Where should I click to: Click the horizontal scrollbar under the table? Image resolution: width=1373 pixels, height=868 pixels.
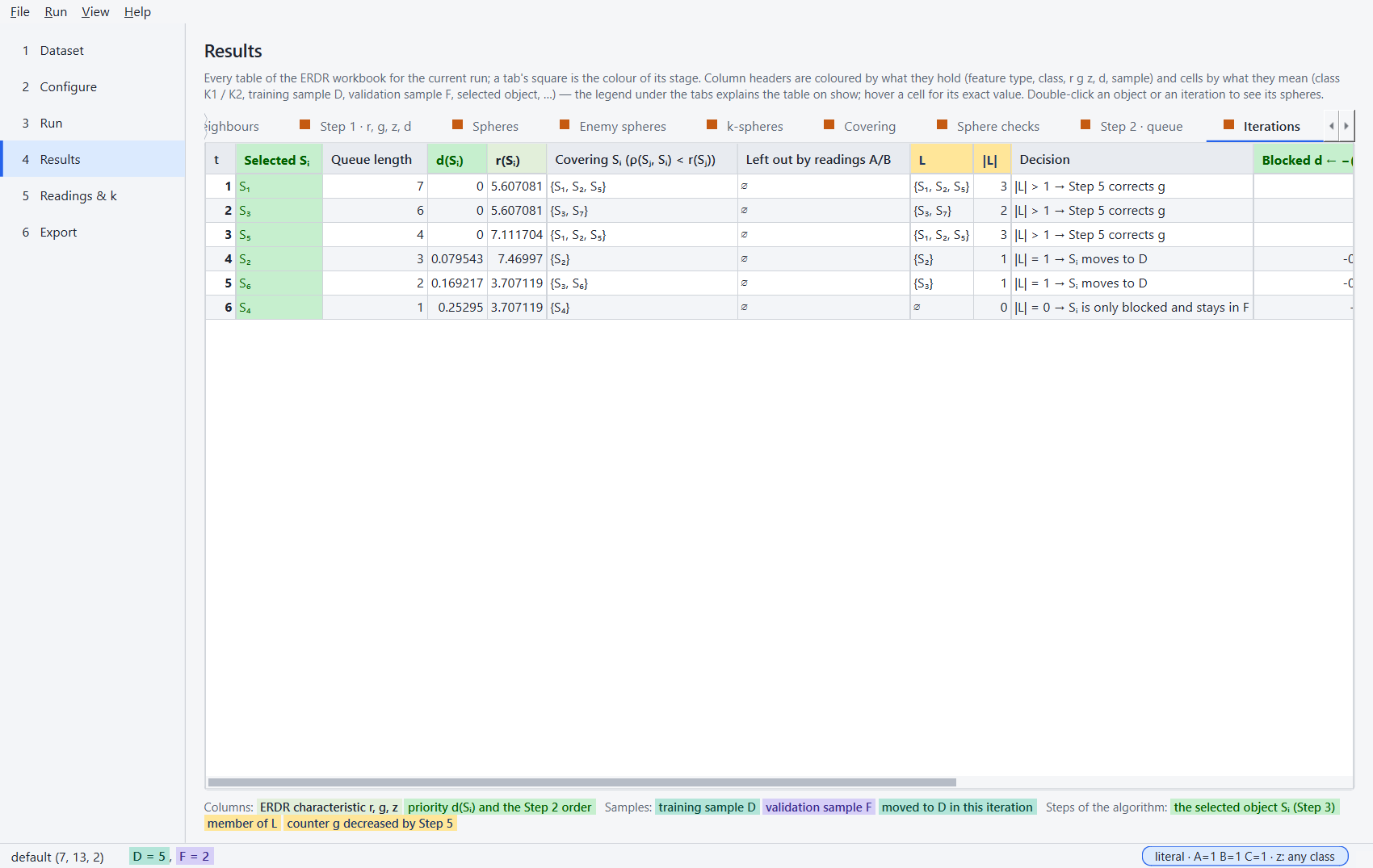click(x=582, y=782)
